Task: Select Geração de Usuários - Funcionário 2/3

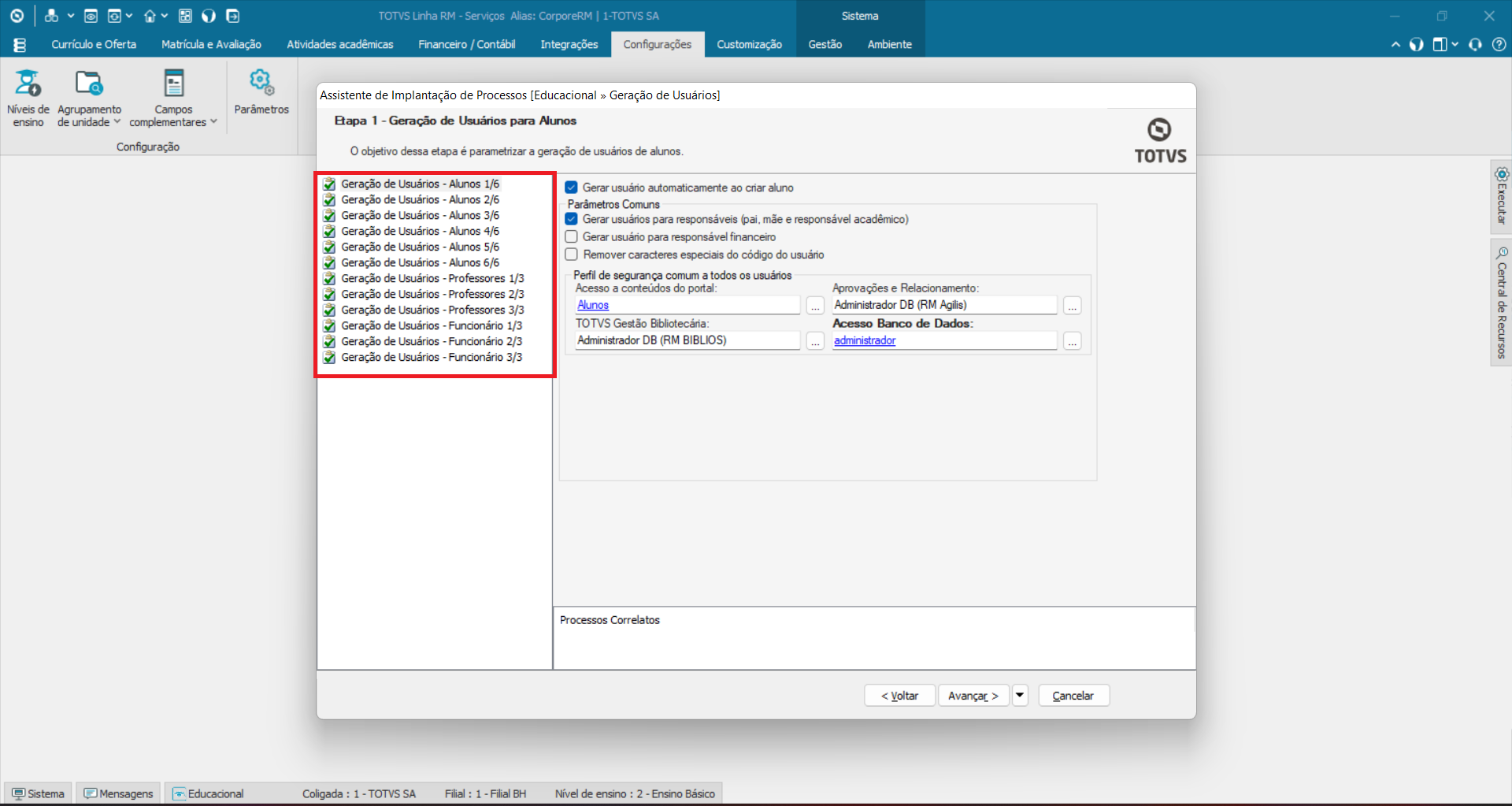Action: pos(432,341)
